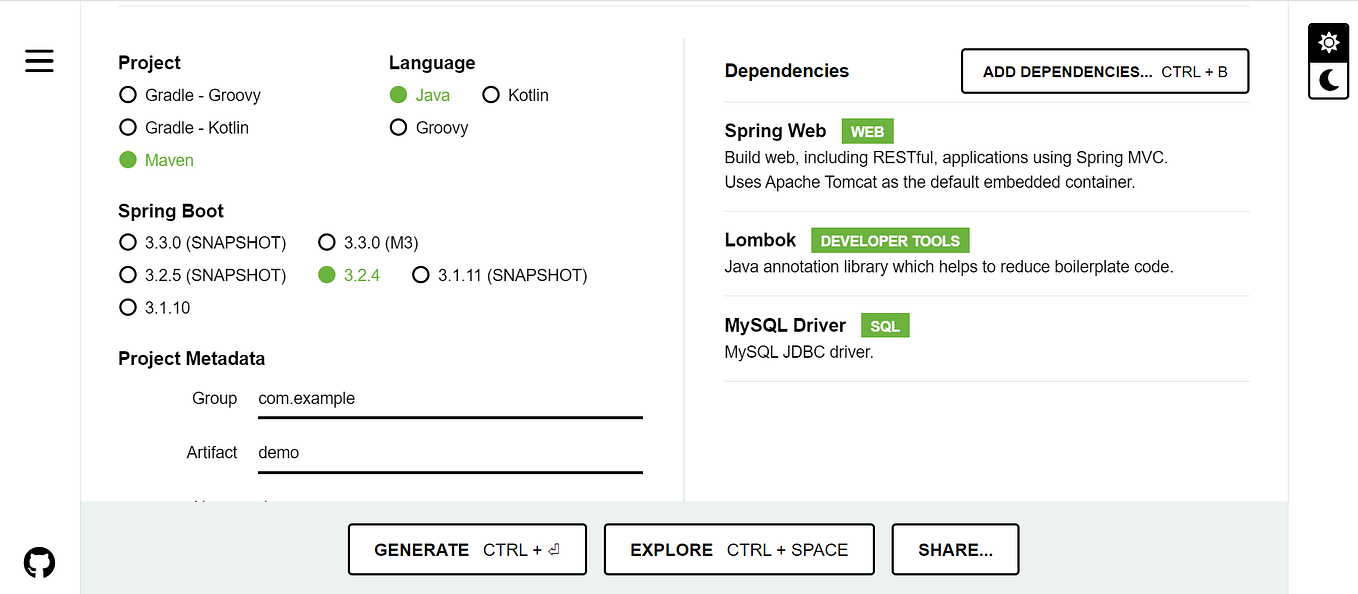The height and width of the screenshot is (594, 1358).
Task: Select Gradle - Groovy project type
Action: [x=128, y=95]
